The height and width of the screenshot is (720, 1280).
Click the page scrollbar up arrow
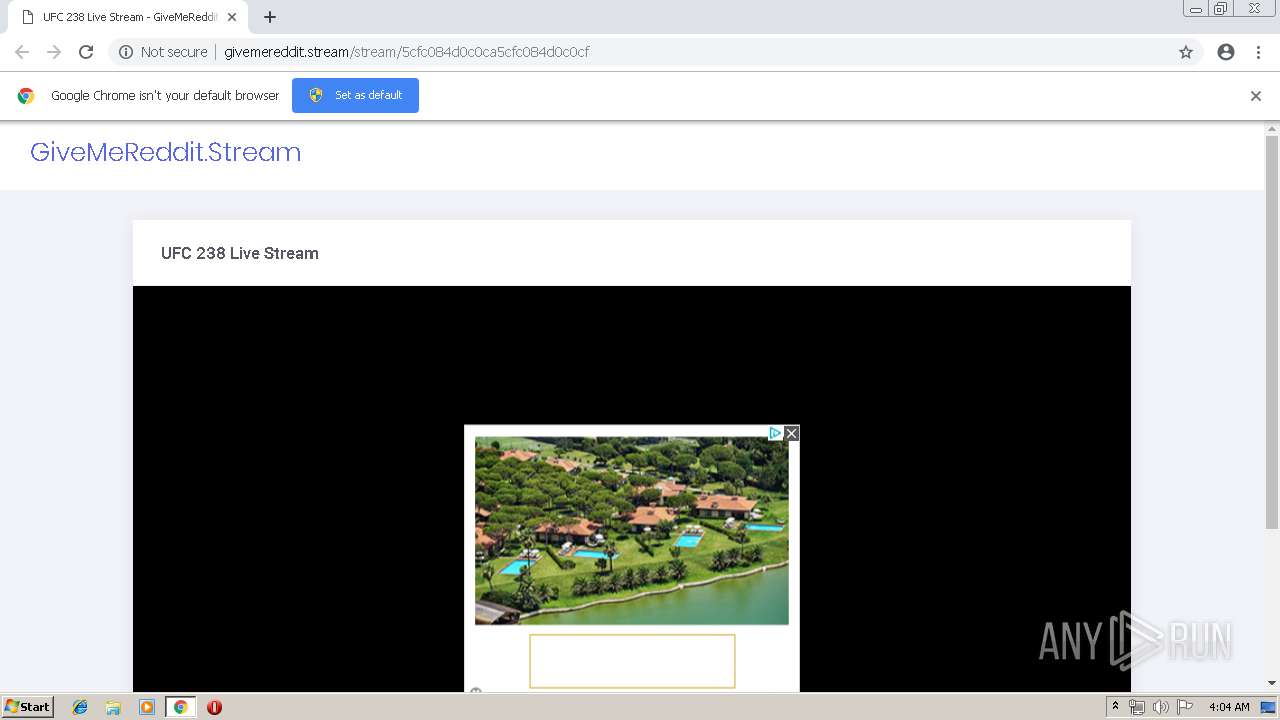(1272, 129)
